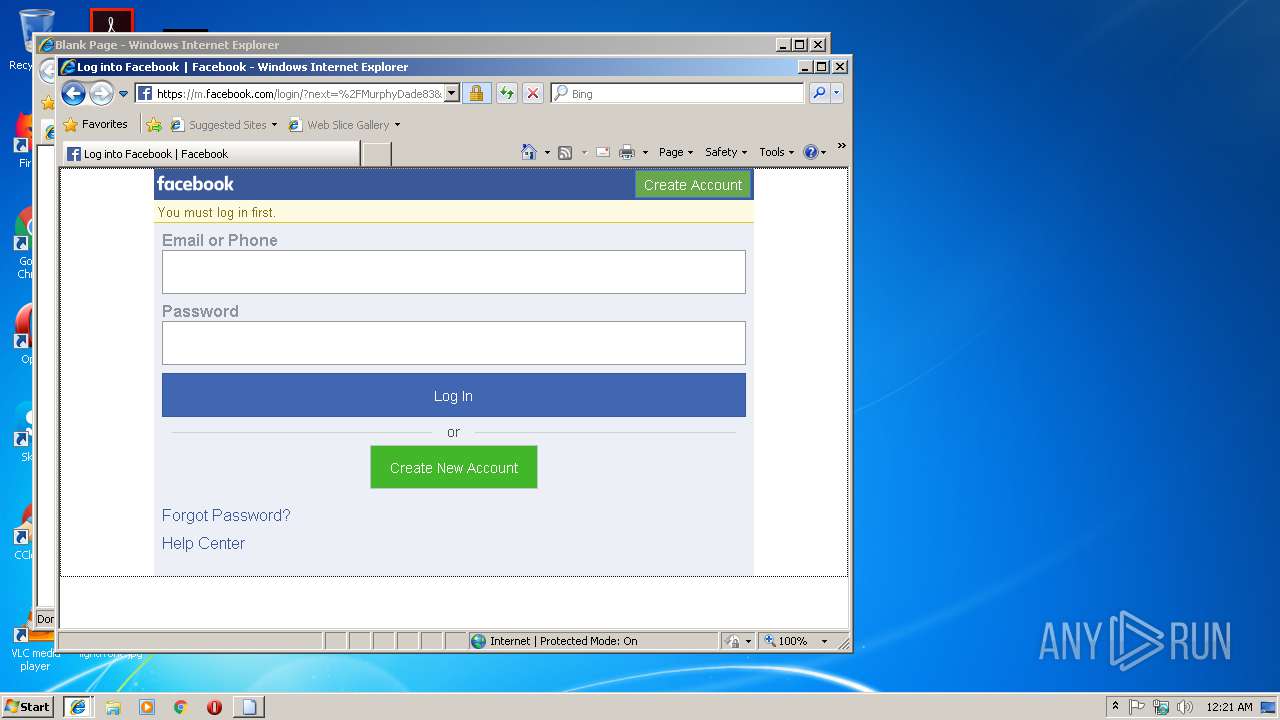Open the Tools menu
This screenshot has width=1280, height=720.
pyautogui.click(x=777, y=152)
